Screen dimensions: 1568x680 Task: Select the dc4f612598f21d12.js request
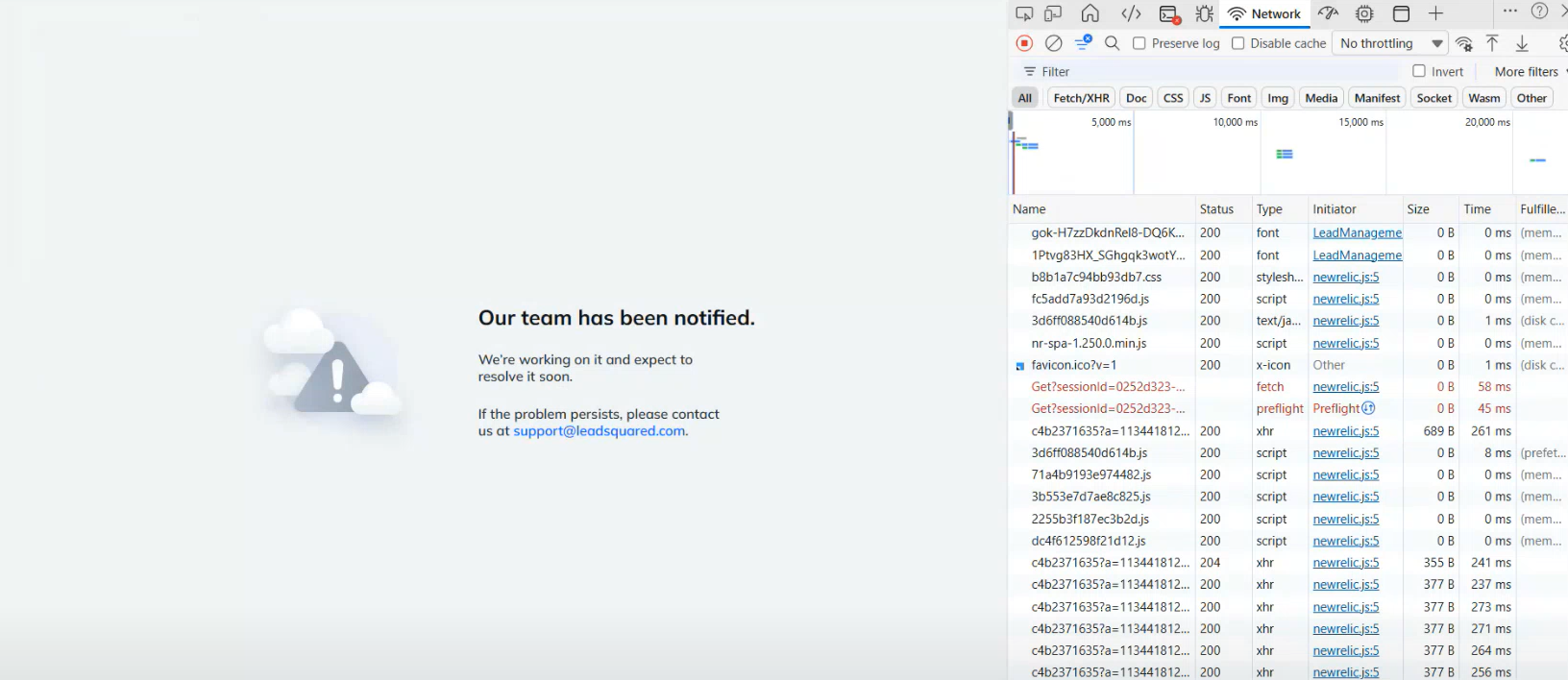point(1089,541)
